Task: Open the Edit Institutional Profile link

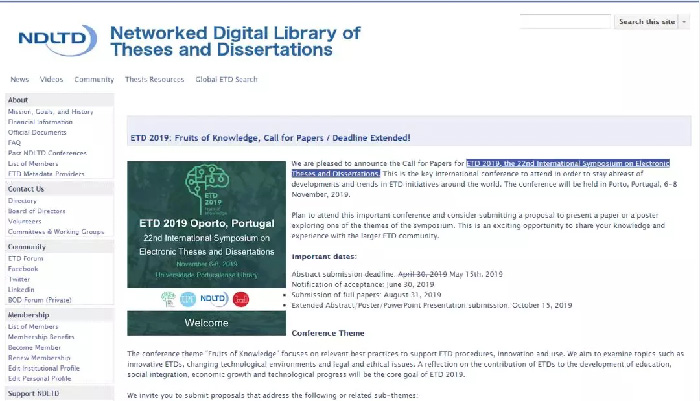Action: coord(44,368)
